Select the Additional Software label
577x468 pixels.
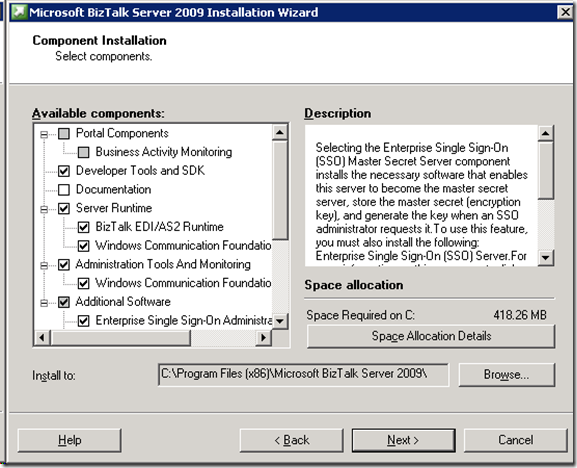tap(123, 302)
